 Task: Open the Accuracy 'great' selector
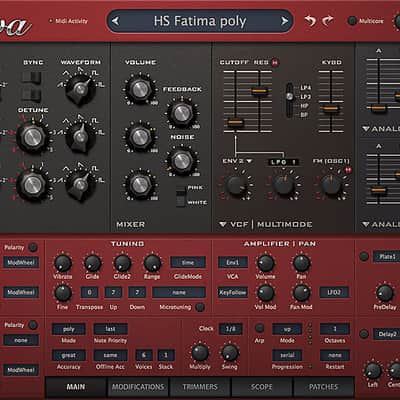point(69,355)
